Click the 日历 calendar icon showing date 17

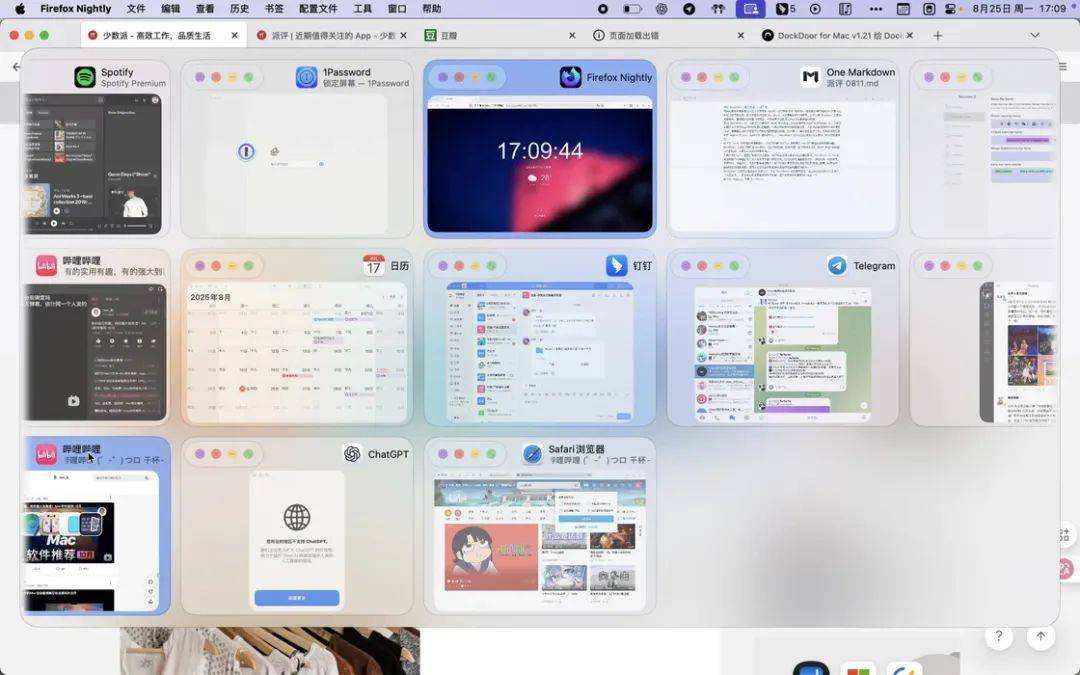(x=372, y=266)
